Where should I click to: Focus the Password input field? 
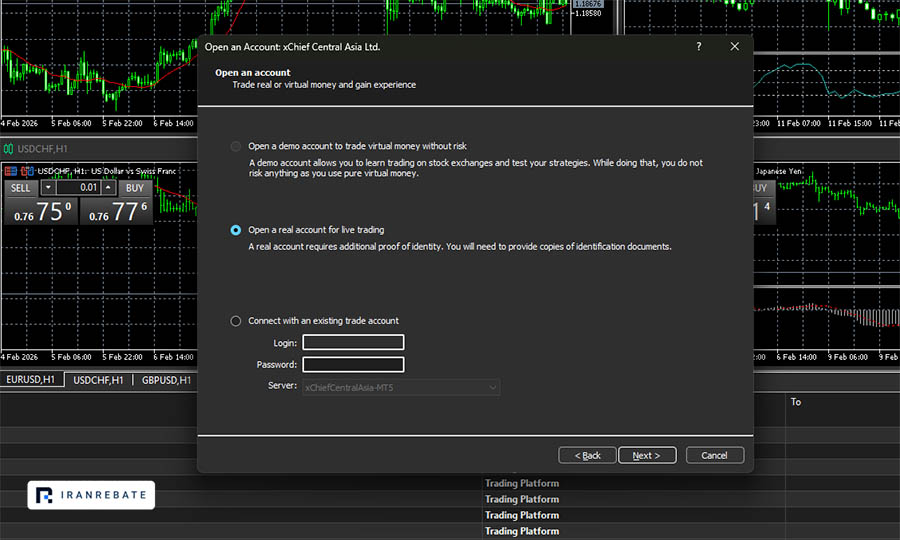(x=353, y=364)
